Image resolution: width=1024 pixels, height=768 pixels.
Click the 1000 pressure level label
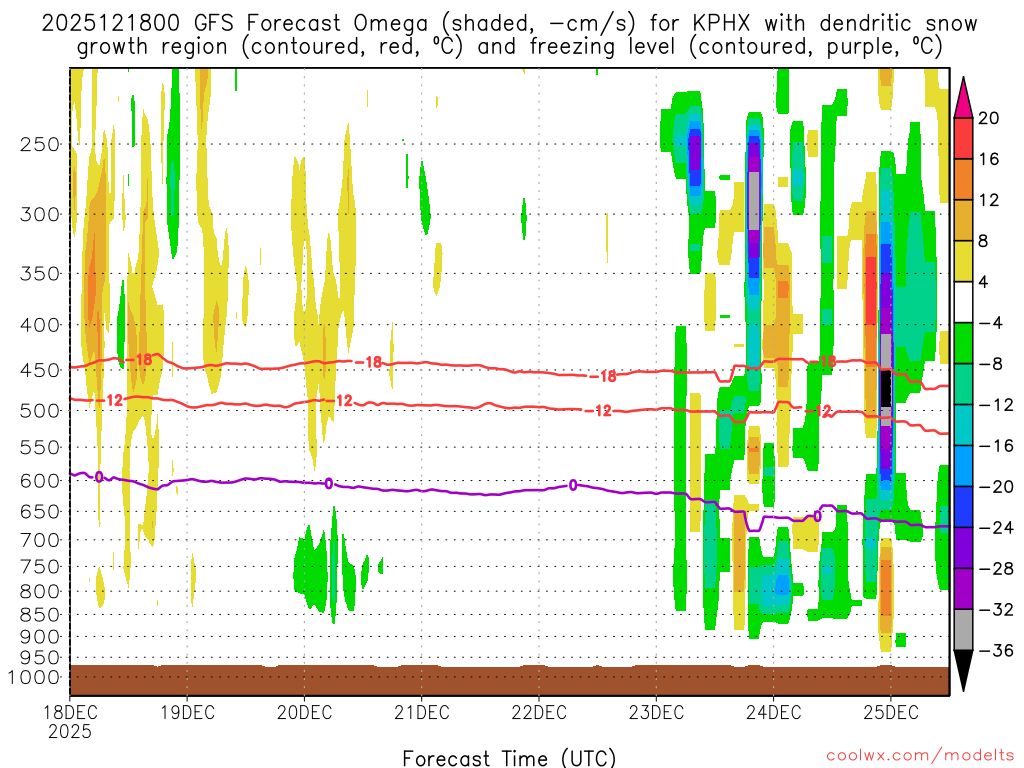tap(34, 677)
